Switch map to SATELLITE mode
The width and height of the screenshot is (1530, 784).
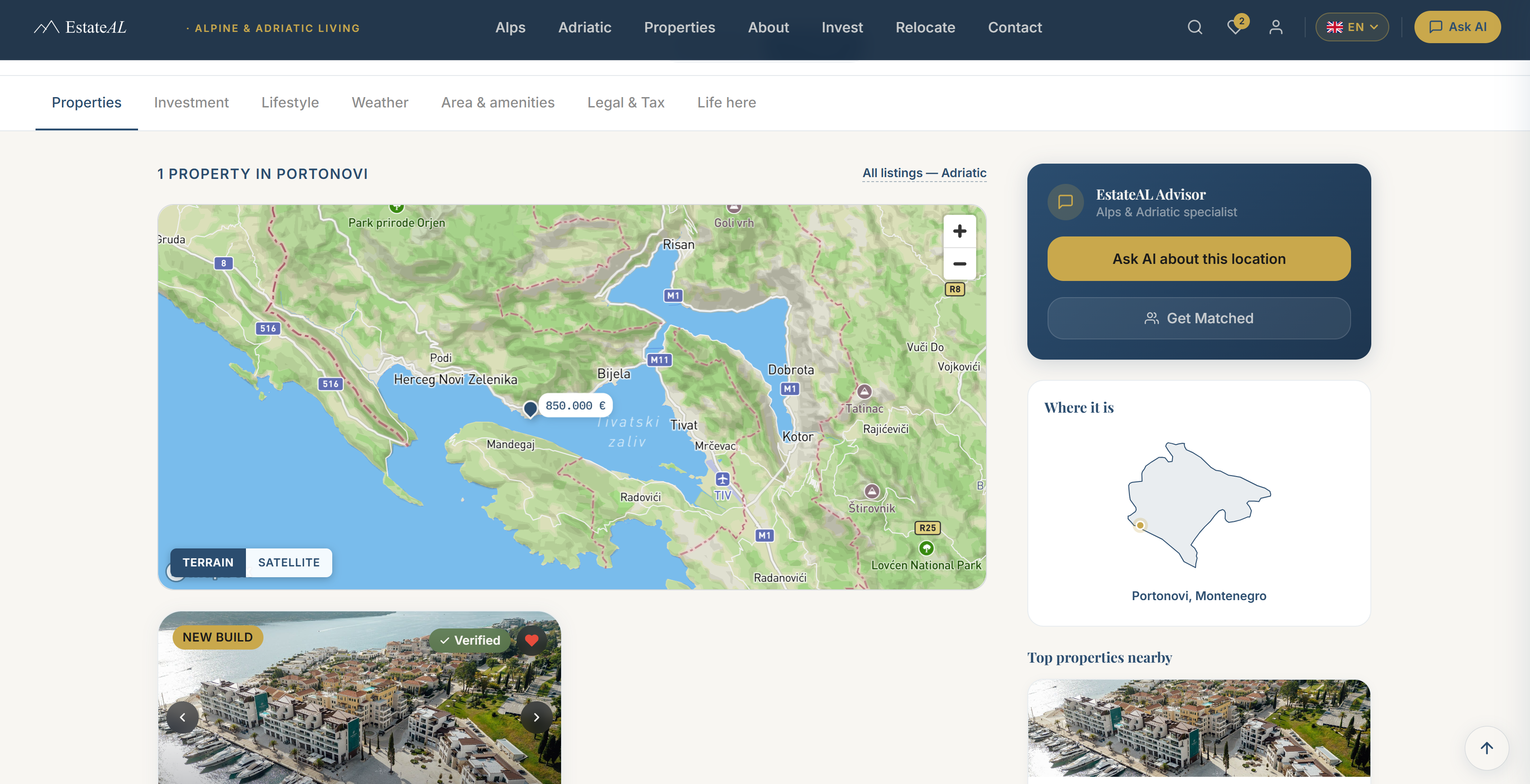pos(289,562)
